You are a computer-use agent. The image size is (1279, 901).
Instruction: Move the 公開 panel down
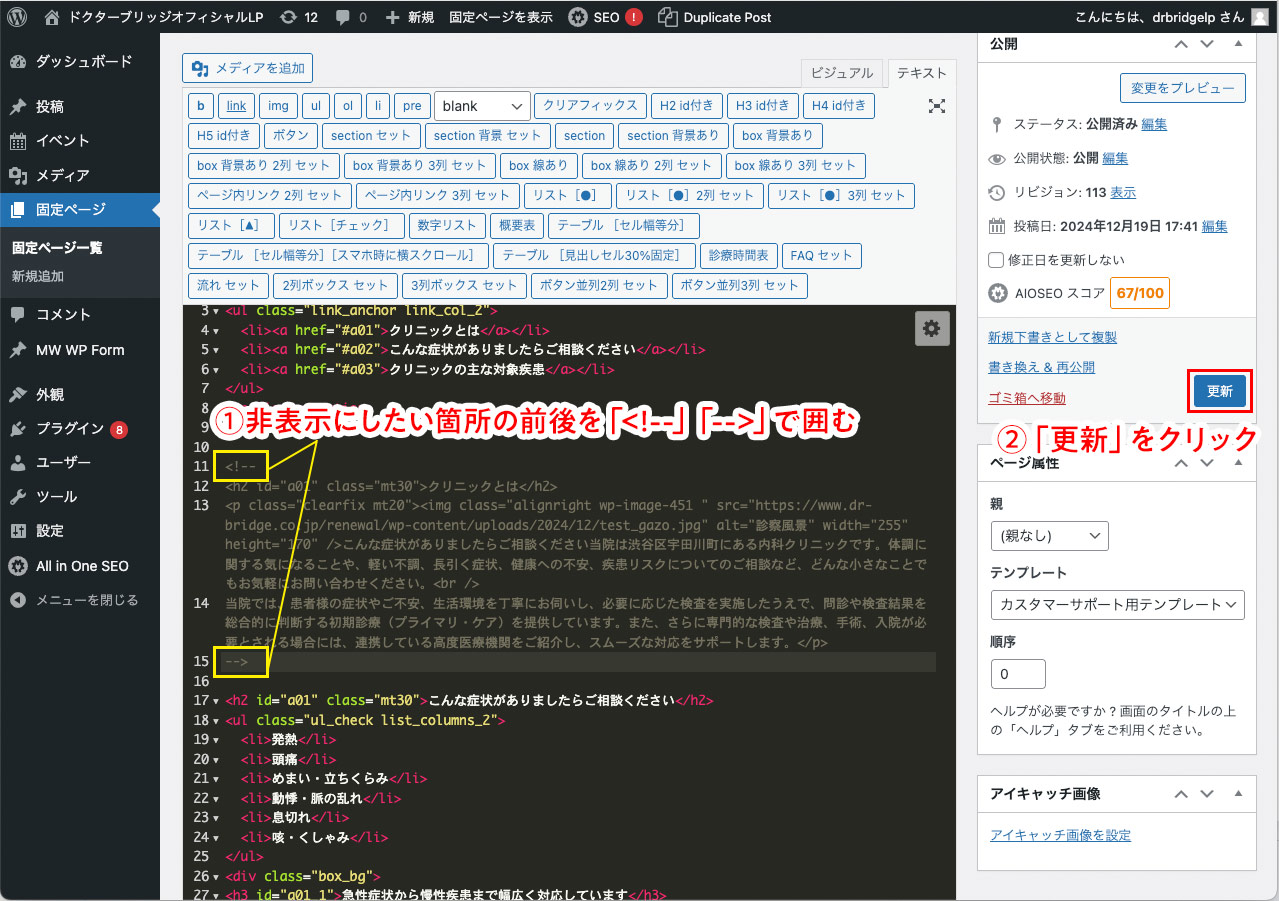pyautogui.click(x=1209, y=44)
